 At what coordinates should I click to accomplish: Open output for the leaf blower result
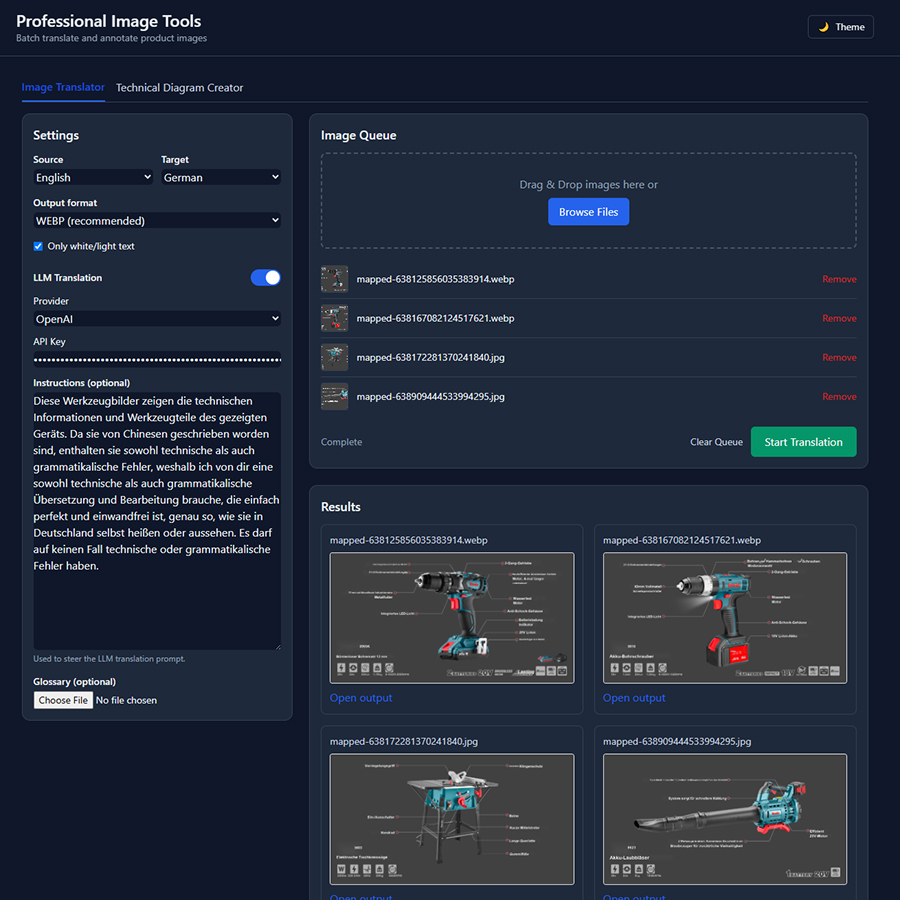(634, 897)
